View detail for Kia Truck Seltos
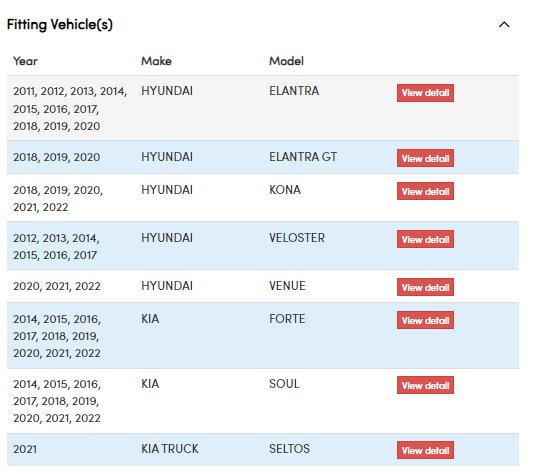This screenshot has height=474, width=538. 425,450
